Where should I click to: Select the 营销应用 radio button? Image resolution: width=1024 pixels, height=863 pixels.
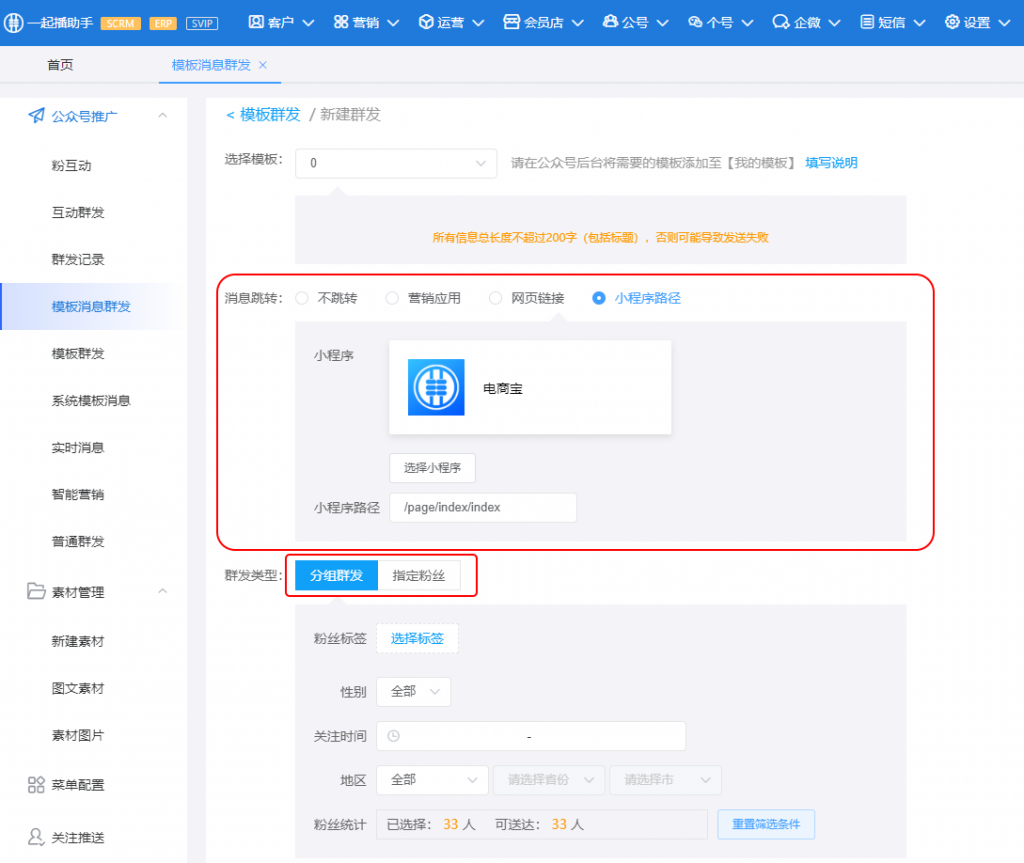[x=392, y=298]
